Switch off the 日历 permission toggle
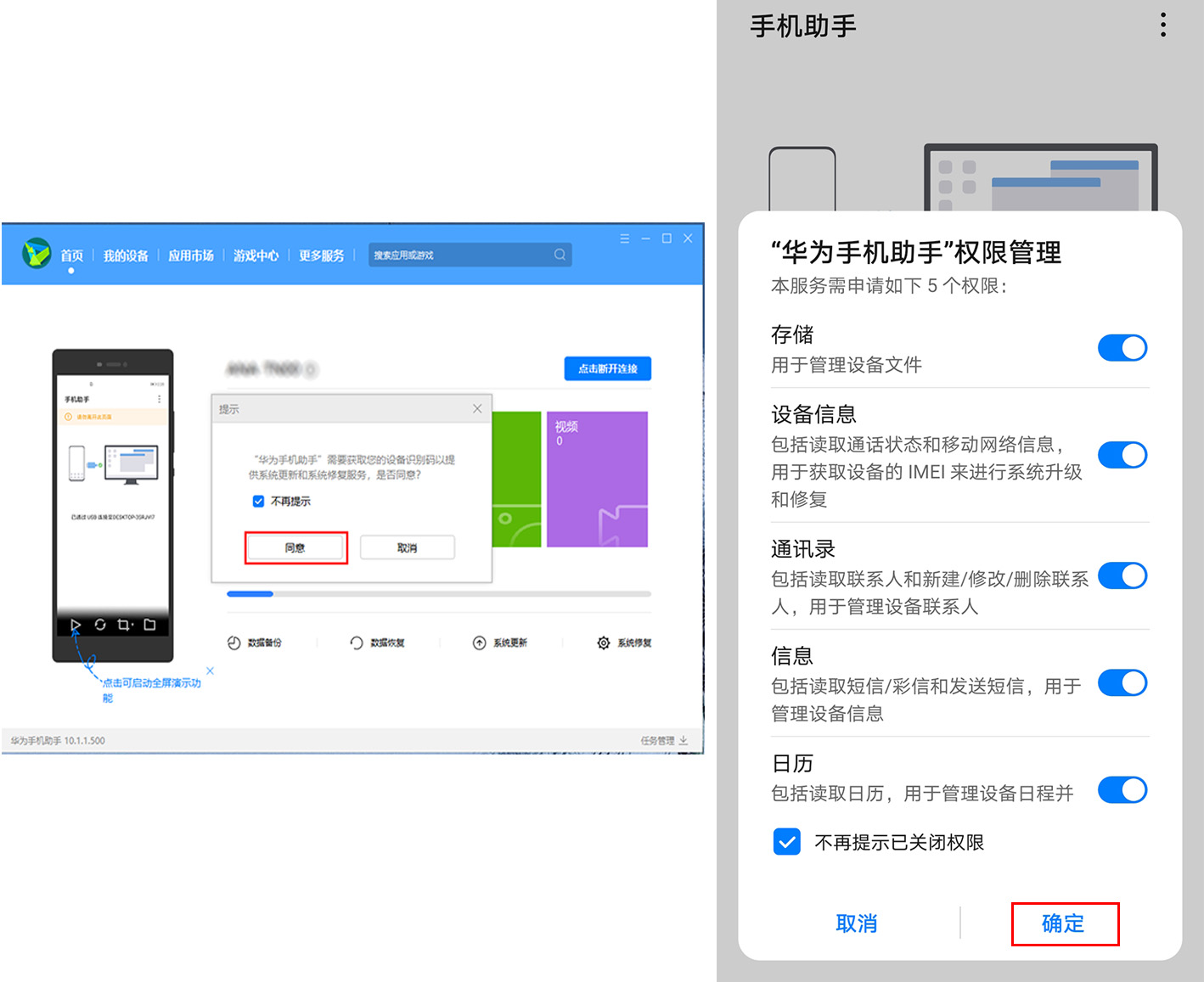 tap(1122, 789)
